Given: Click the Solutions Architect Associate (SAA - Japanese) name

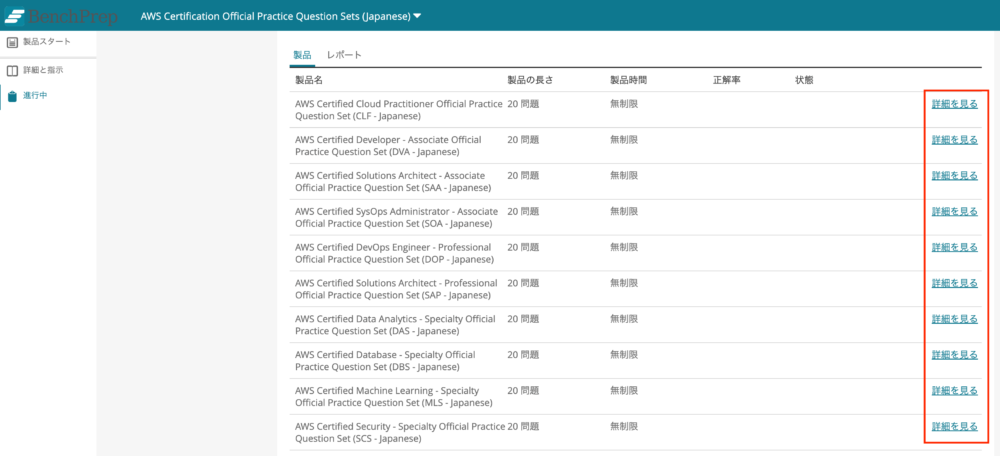Looking at the screenshot, I should [x=393, y=181].
